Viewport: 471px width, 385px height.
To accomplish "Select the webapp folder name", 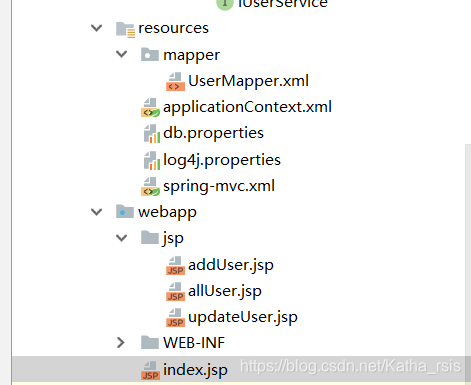I will point(167,213).
